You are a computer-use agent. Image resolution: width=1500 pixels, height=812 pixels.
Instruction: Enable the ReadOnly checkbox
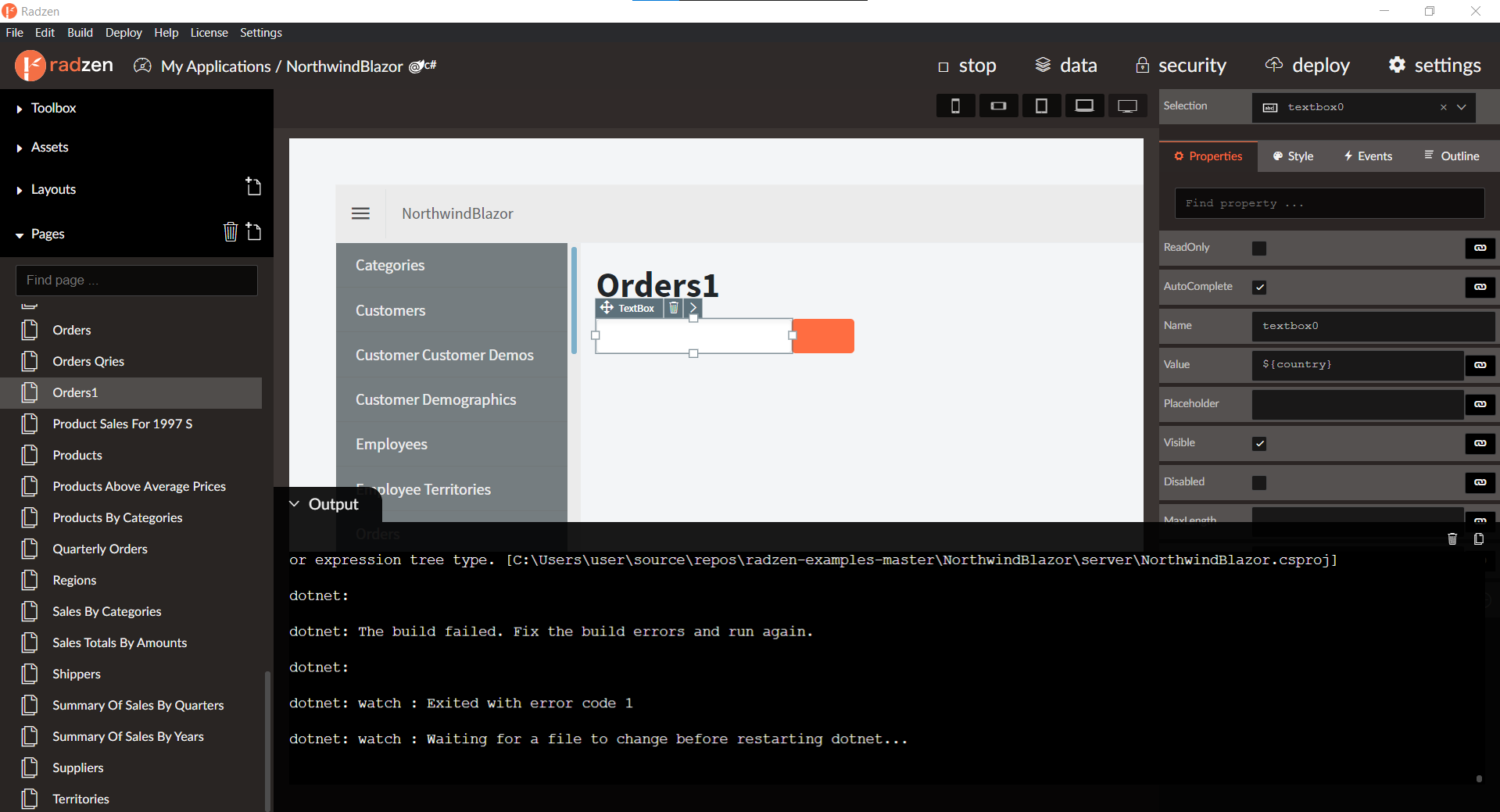pos(1258,248)
